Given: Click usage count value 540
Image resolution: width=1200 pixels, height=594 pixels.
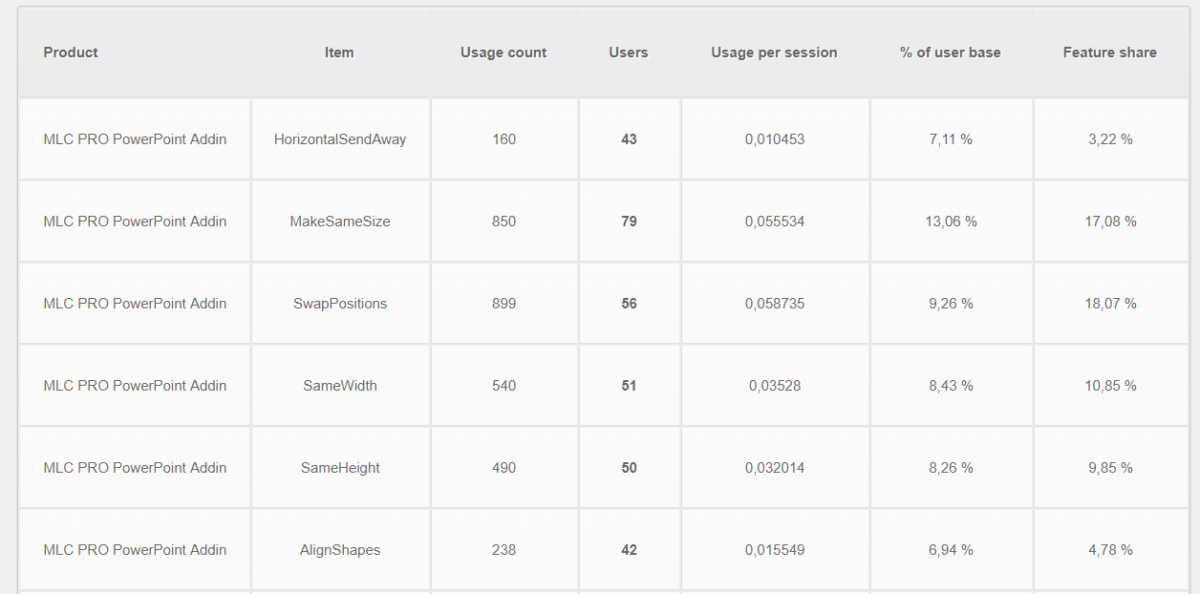Looking at the screenshot, I should pos(504,385).
